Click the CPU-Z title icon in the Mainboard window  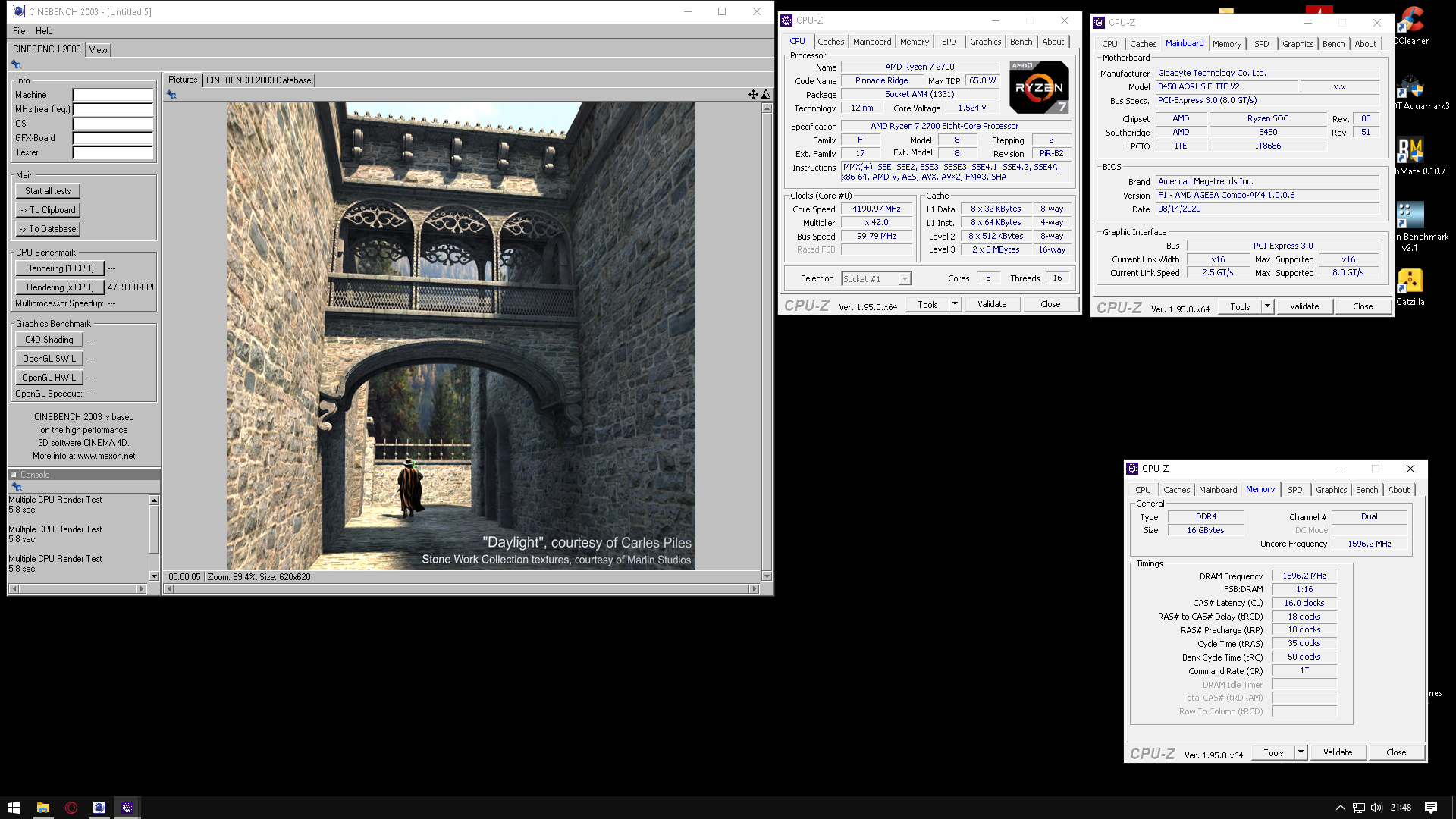tap(1099, 23)
